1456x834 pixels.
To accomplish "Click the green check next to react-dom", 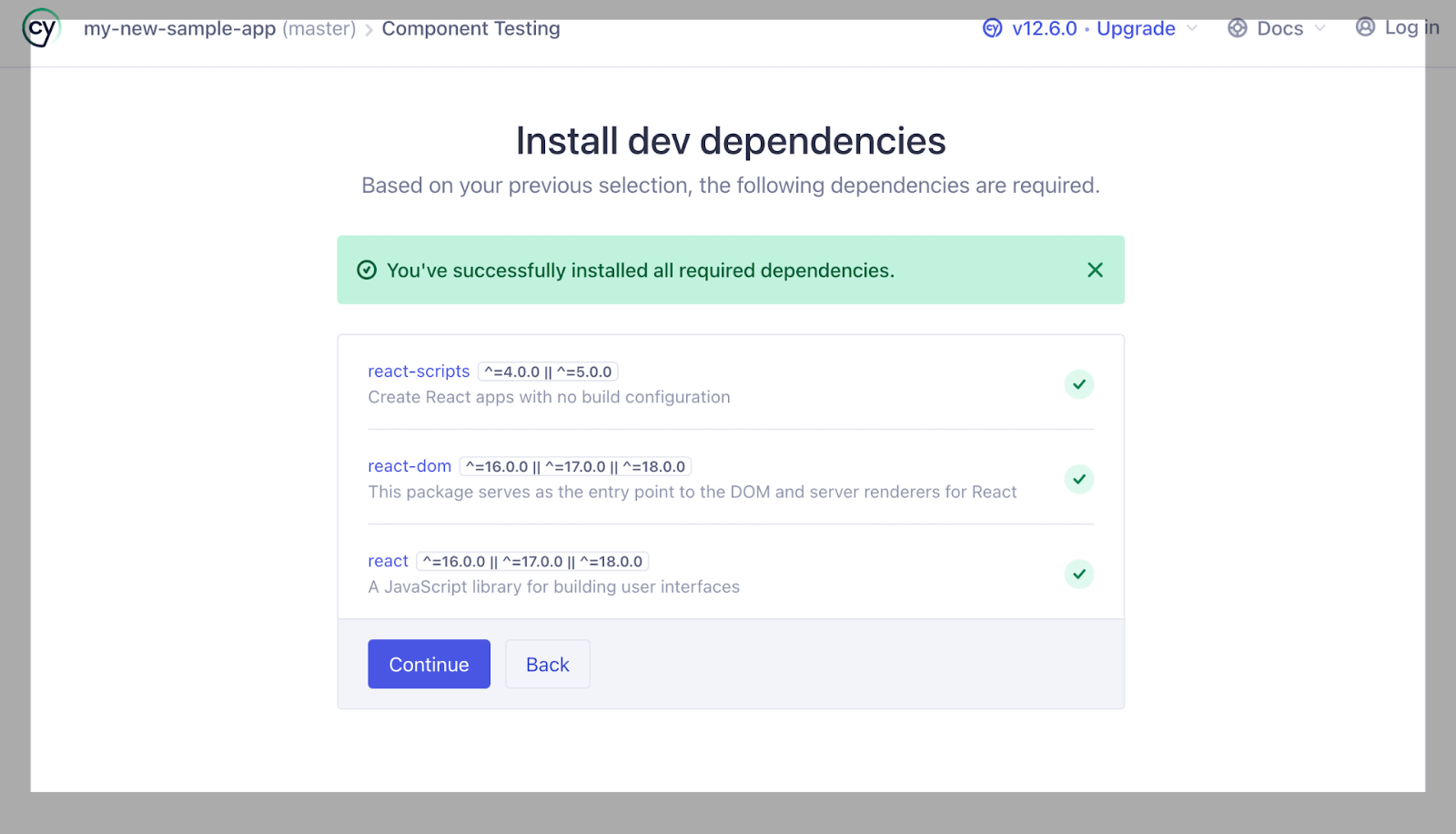I will pos(1078,479).
